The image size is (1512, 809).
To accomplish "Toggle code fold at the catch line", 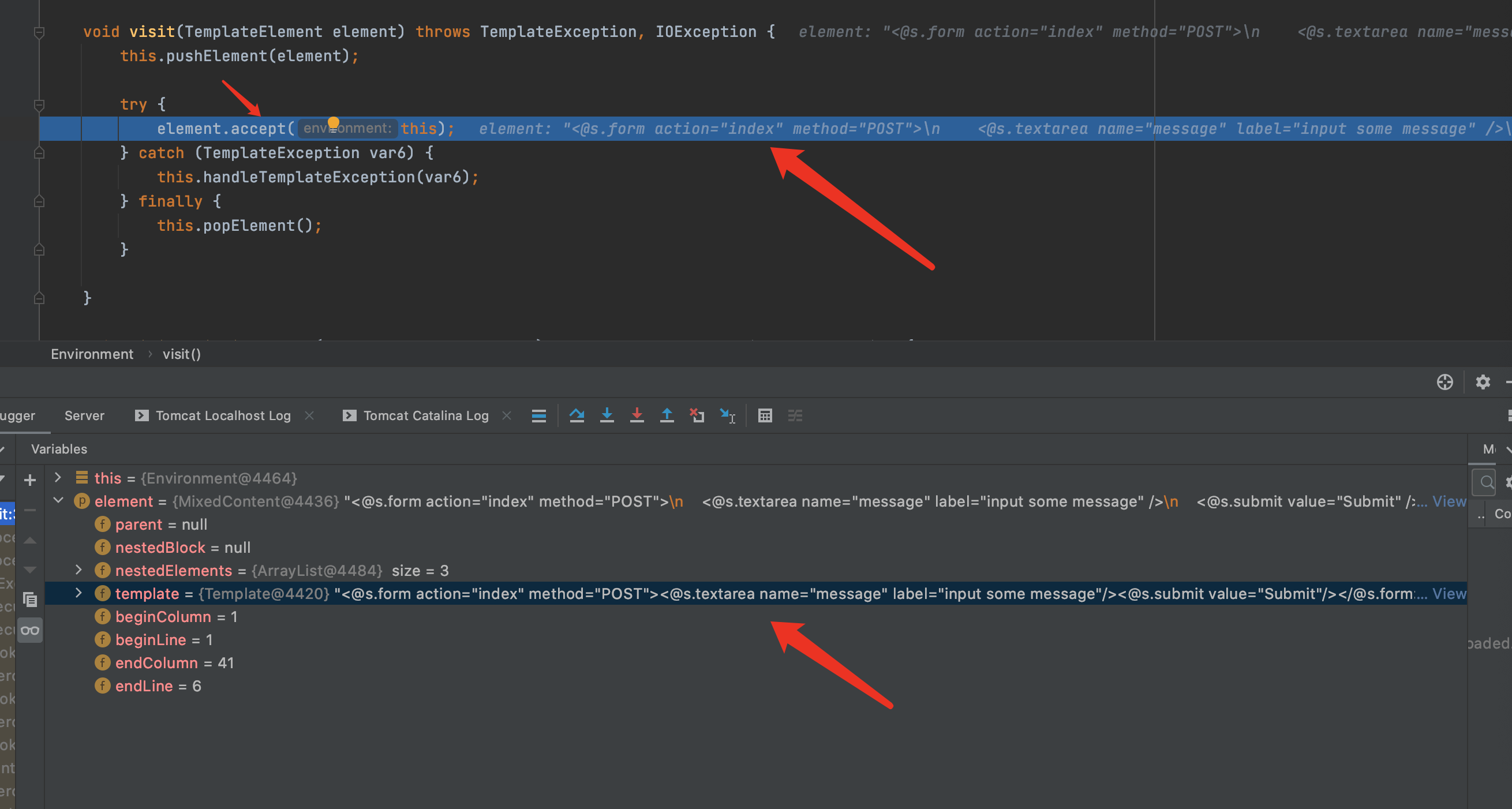I will coord(39,153).
